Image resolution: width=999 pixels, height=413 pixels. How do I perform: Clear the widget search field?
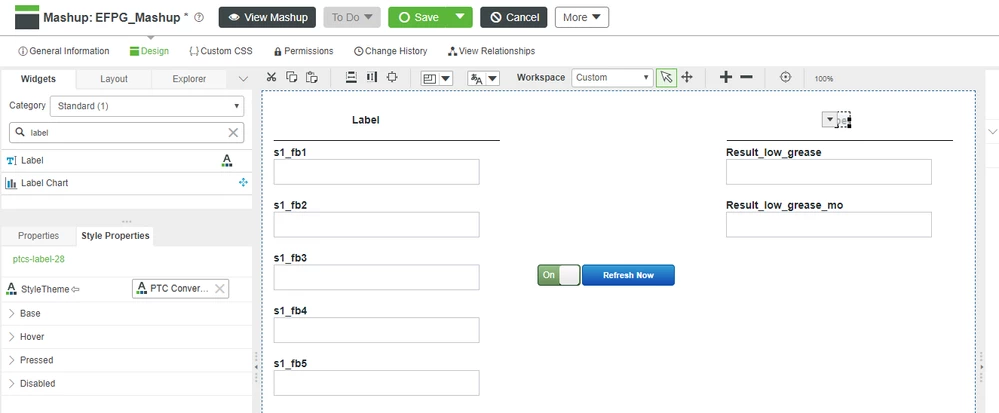coord(233,133)
